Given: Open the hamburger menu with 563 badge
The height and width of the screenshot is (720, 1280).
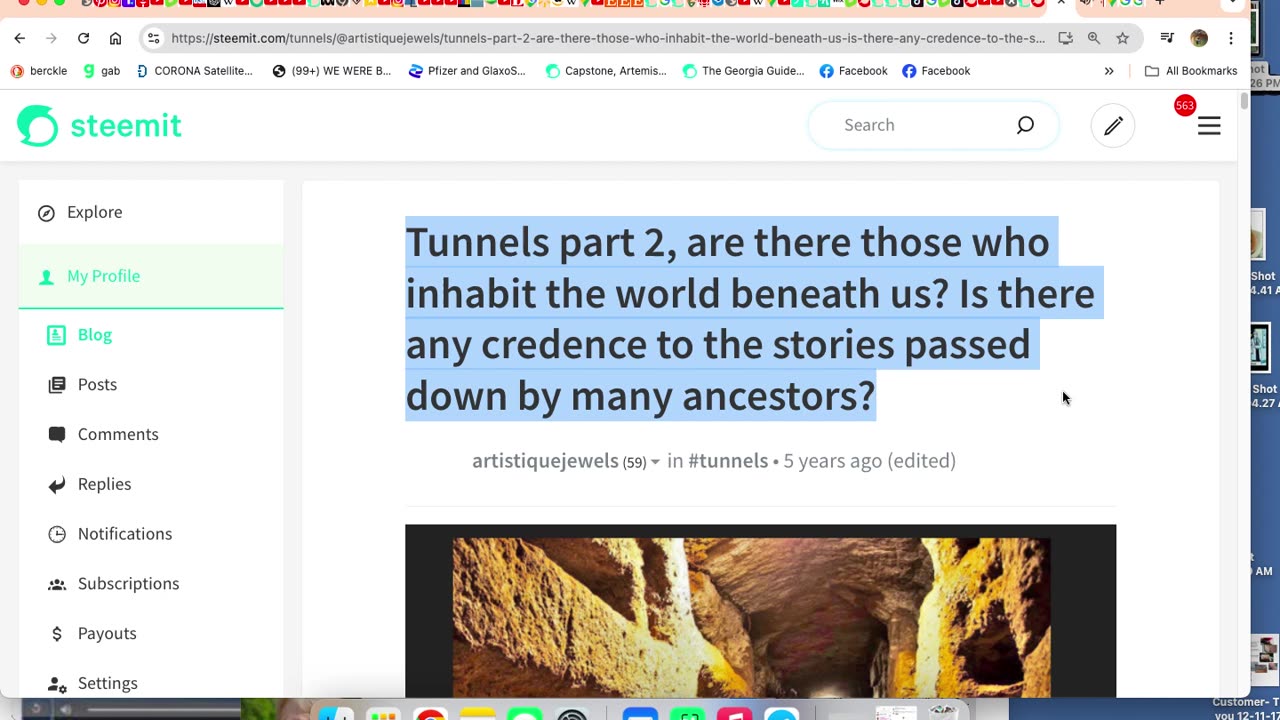Looking at the screenshot, I should pyautogui.click(x=1209, y=125).
